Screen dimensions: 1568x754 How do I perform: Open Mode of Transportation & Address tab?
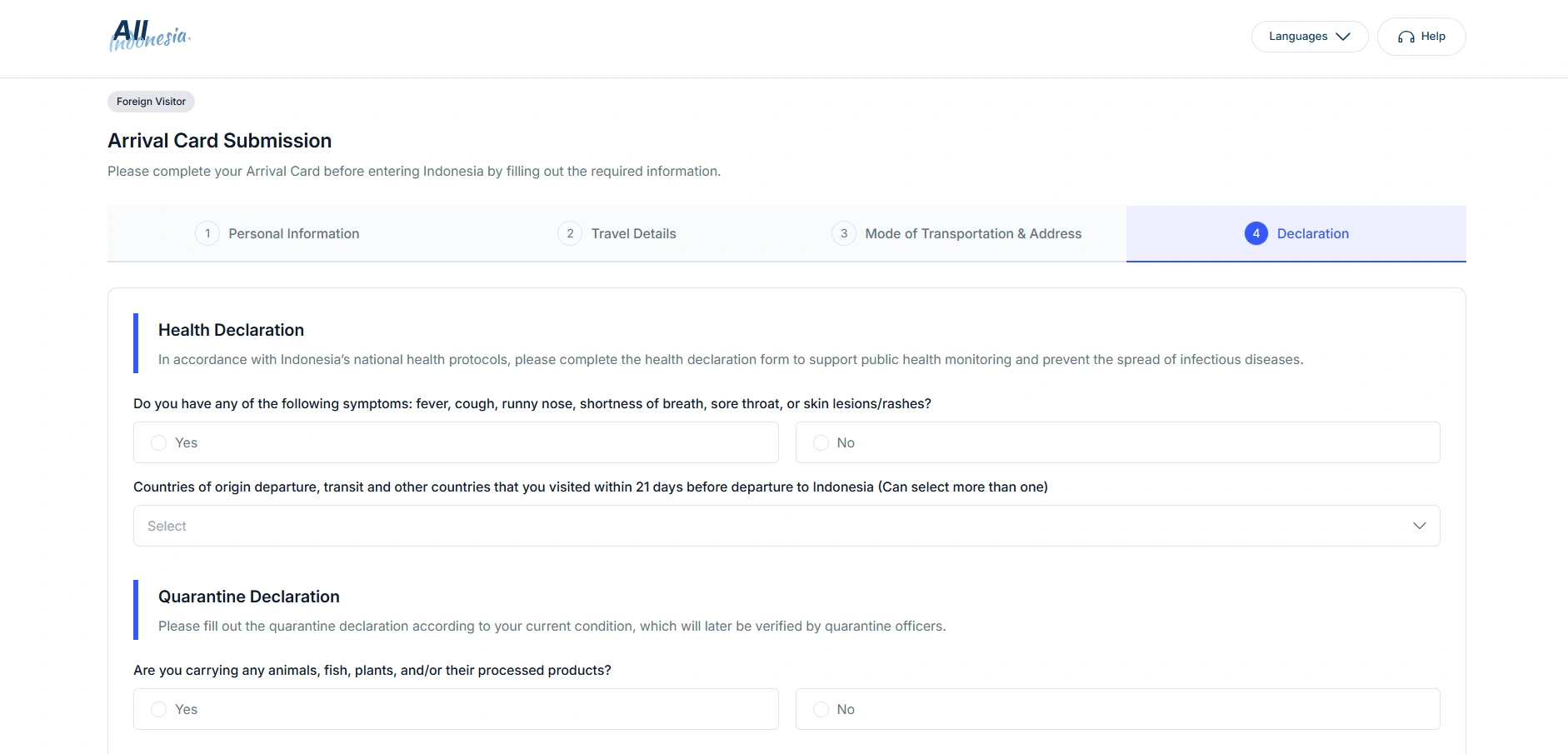(x=972, y=234)
